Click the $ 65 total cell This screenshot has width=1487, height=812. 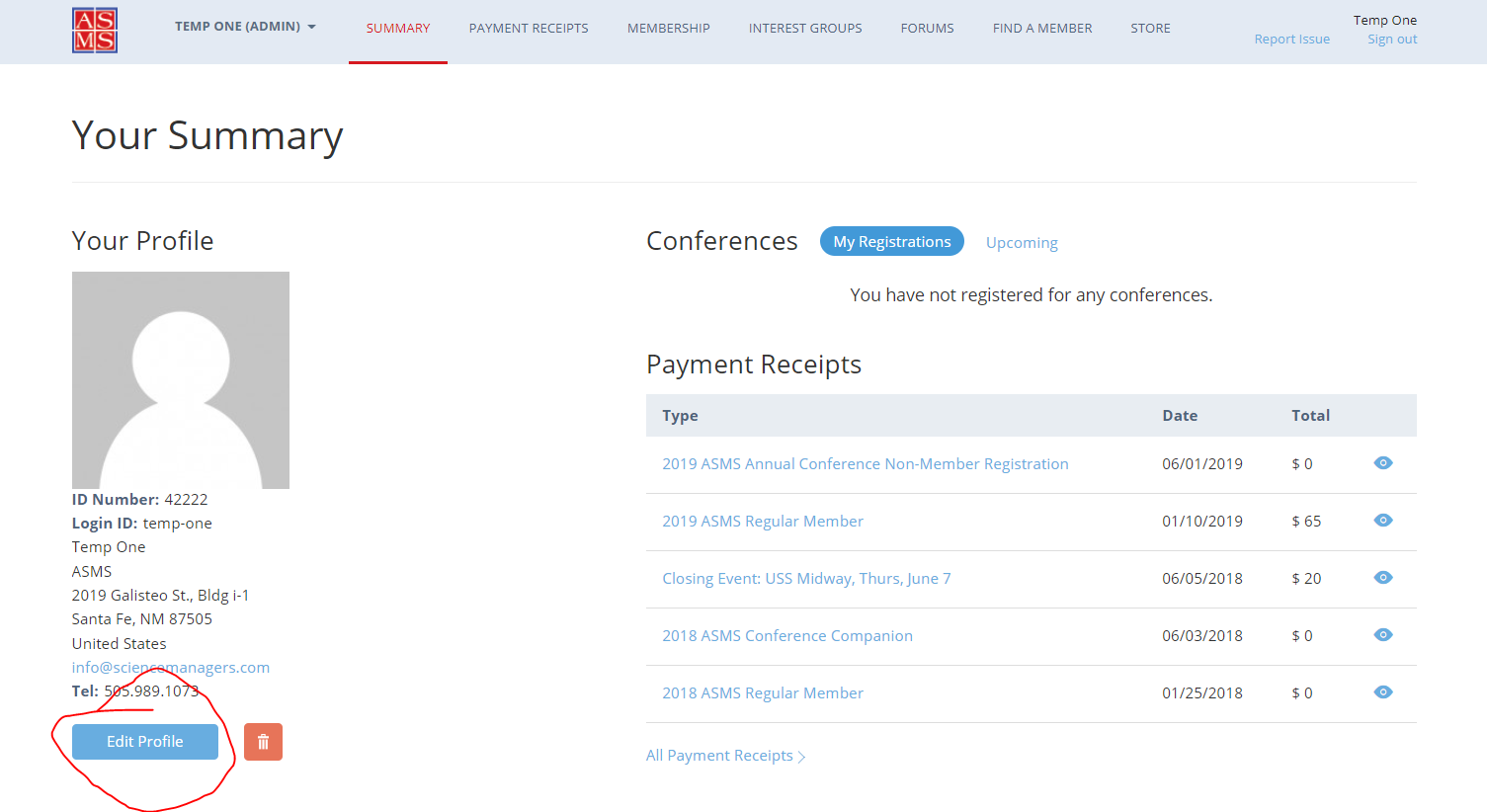click(1306, 522)
